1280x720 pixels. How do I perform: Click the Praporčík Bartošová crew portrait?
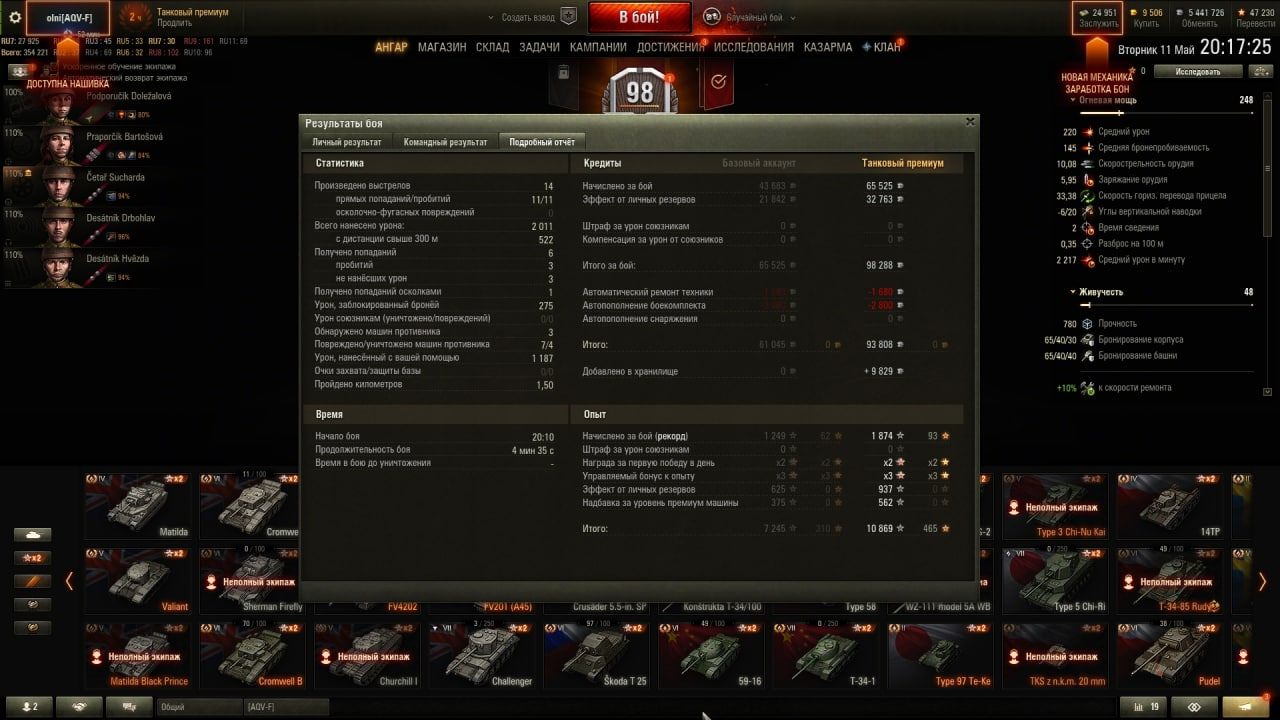60,146
